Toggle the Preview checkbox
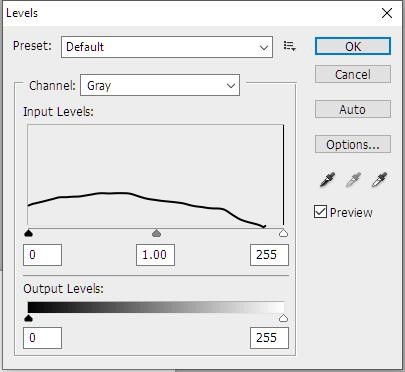The width and height of the screenshot is (405, 372). (x=320, y=212)
